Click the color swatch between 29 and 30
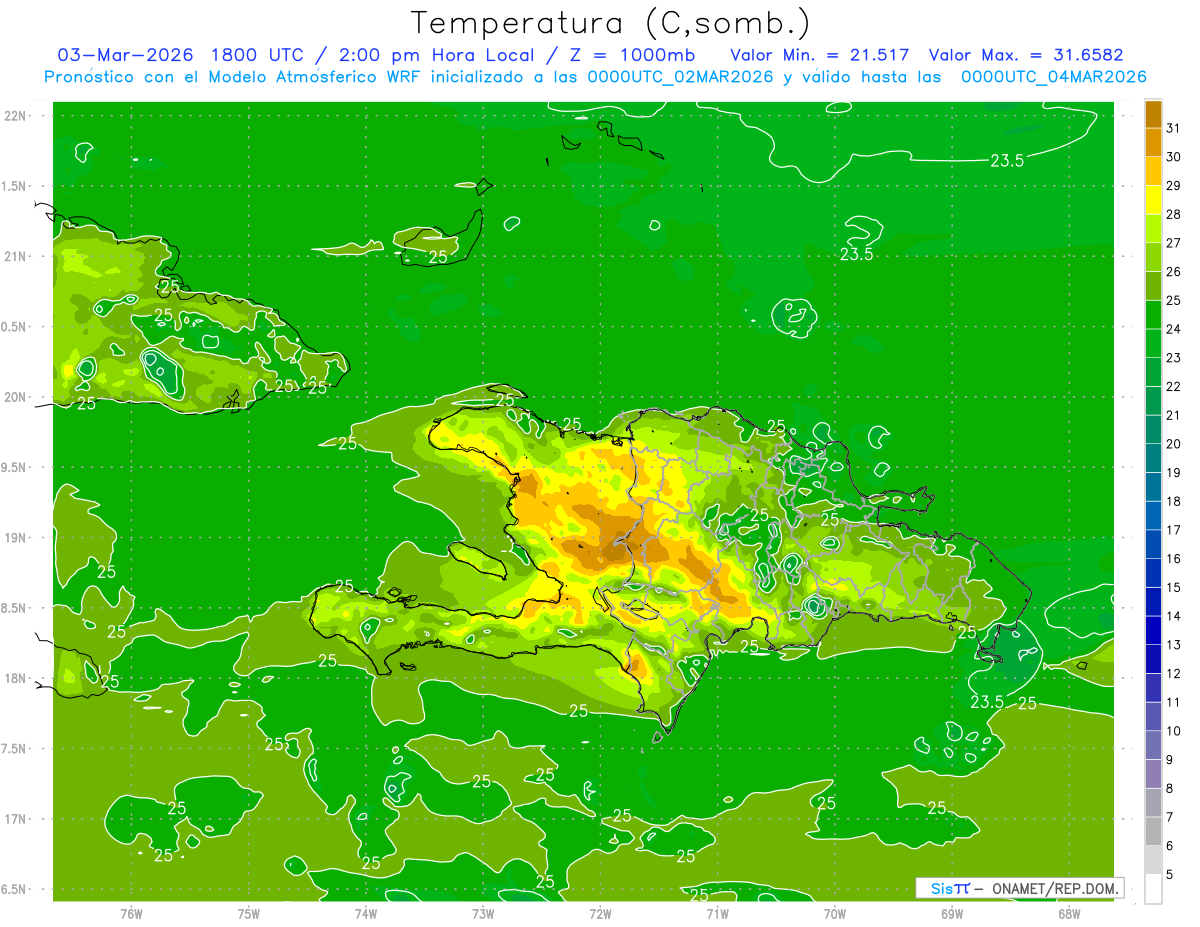 point(1153,171)
